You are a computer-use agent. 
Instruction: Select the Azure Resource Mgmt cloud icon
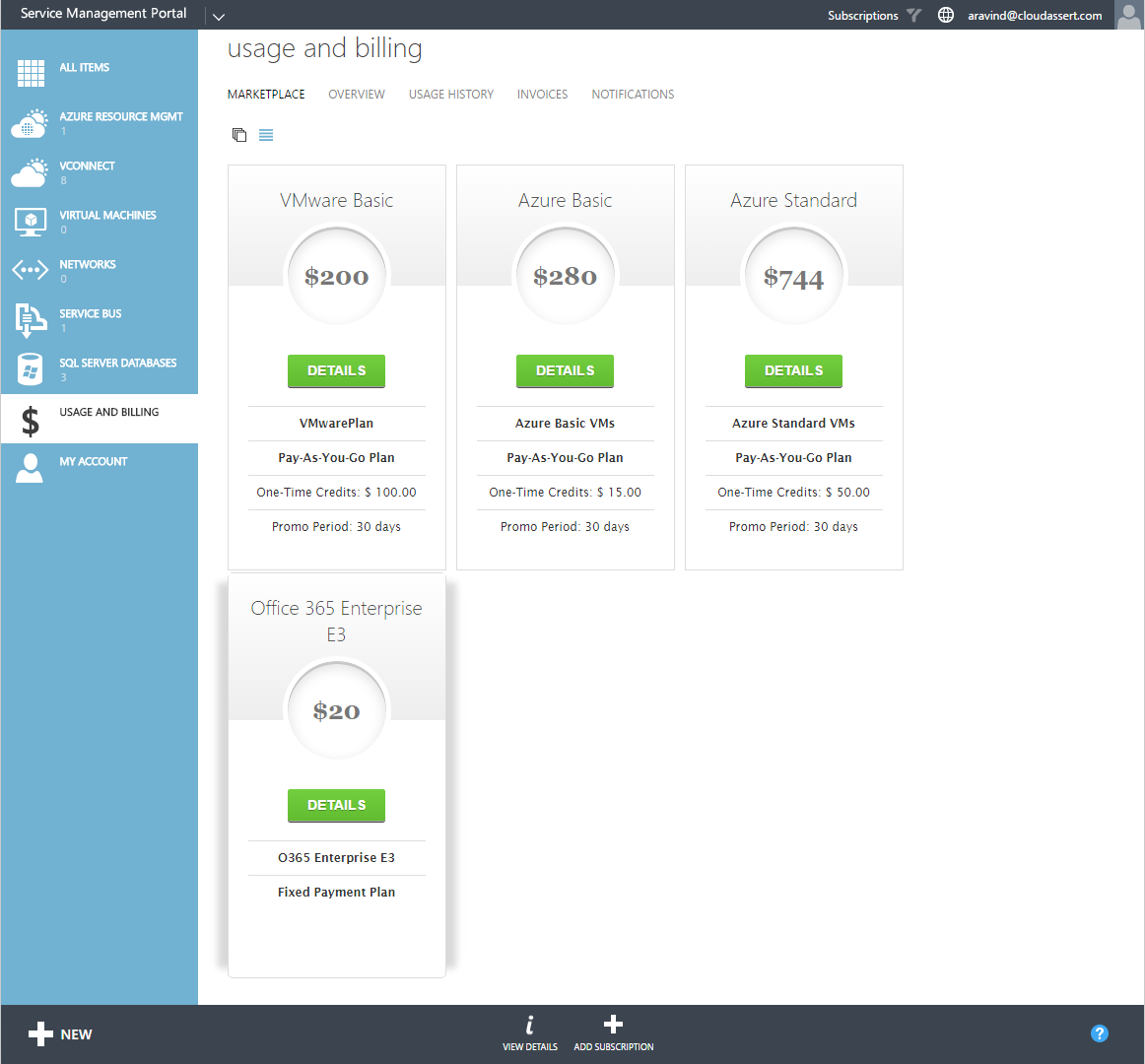click(x=30, y=123)
